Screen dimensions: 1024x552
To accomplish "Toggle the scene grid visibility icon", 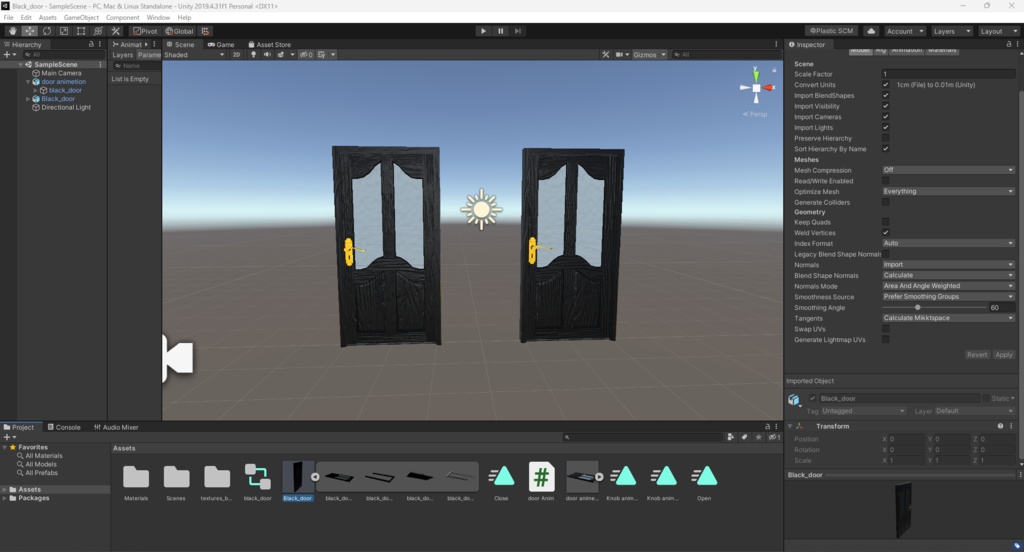I will (x=322, y=55).
